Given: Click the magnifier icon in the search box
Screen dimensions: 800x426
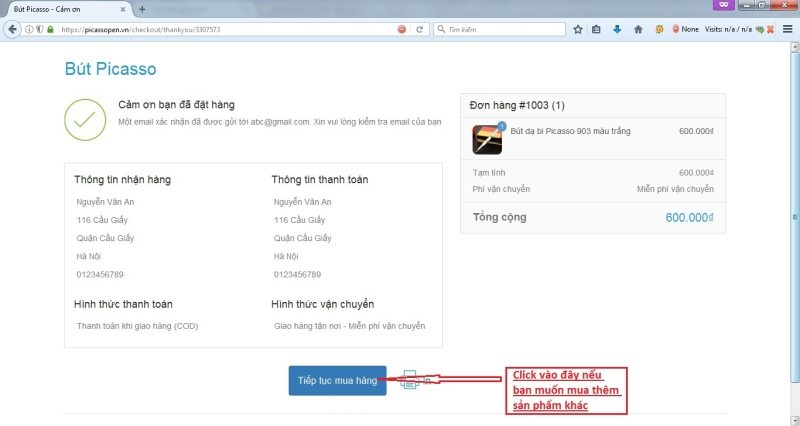Looking at the screenshot, I should click(441, 30).
